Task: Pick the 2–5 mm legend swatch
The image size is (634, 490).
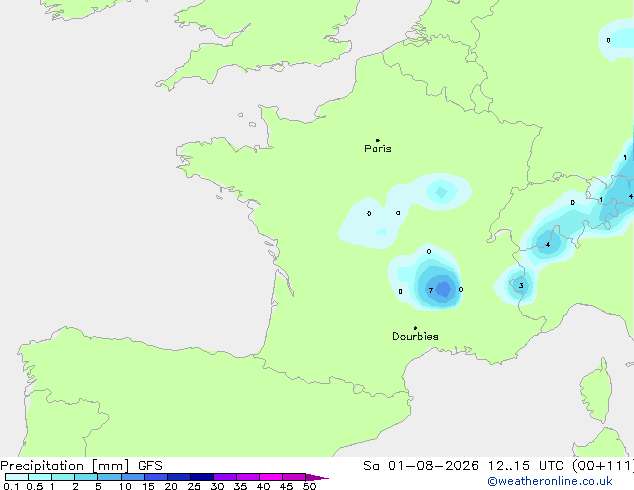Action: pyautogui.click(x=86, y=477)
